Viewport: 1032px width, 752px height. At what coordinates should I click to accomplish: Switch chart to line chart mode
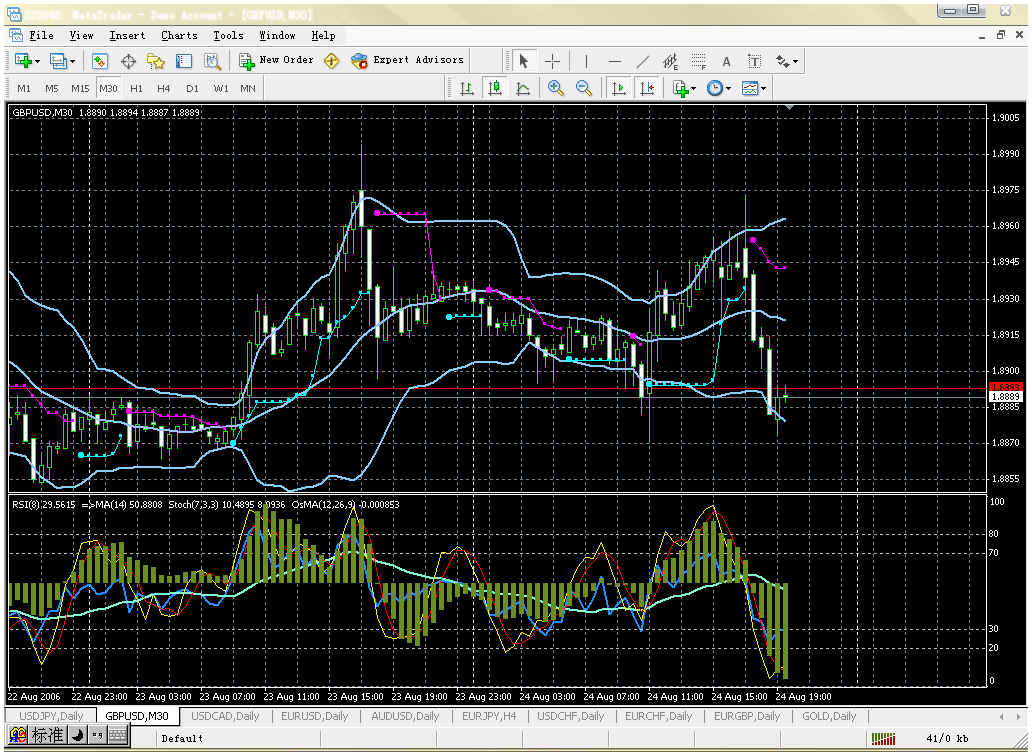click(x=522, y=88)
